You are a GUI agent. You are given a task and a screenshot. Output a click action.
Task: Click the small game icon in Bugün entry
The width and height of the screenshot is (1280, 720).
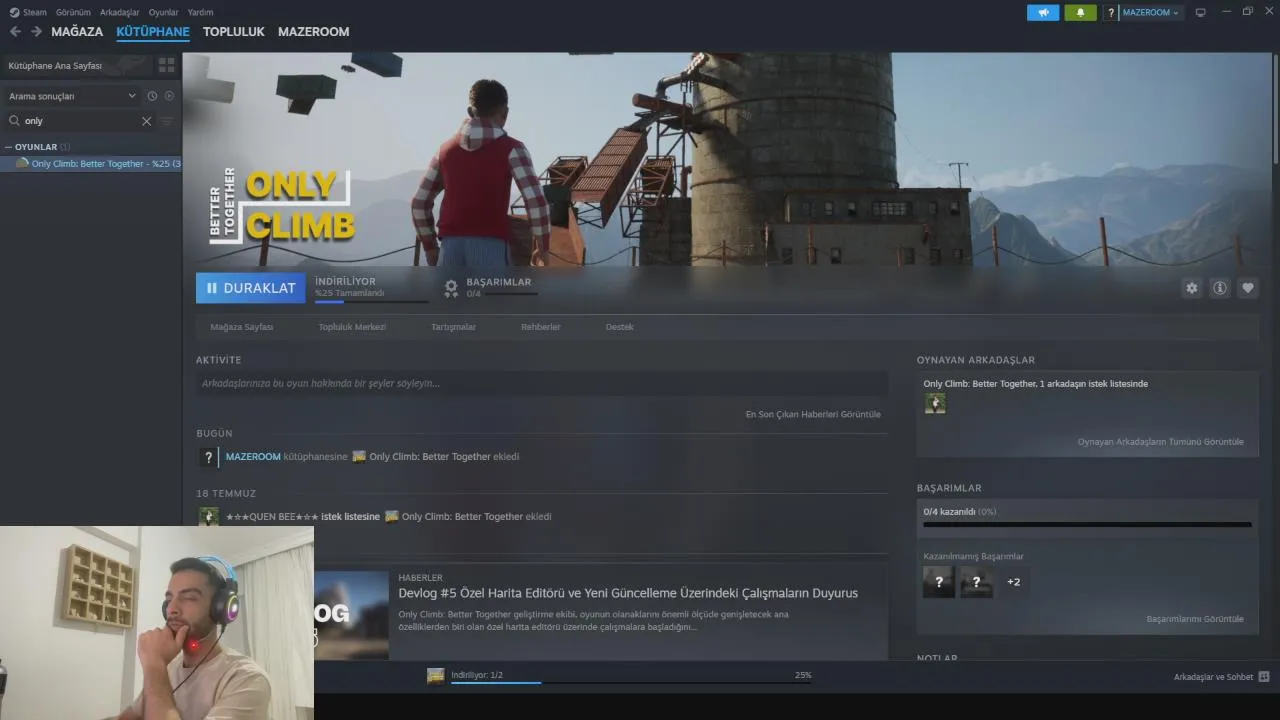point(359,457)
